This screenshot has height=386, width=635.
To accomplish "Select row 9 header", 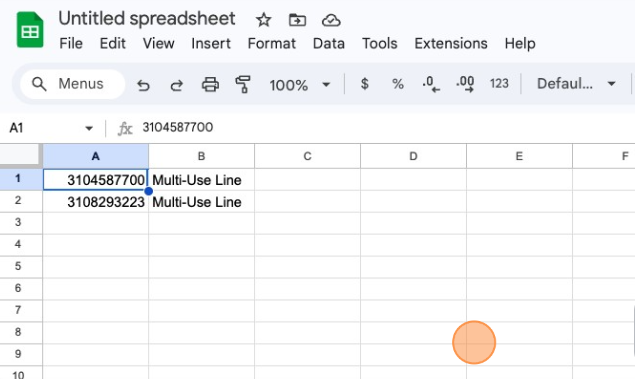I will [21, 354].
